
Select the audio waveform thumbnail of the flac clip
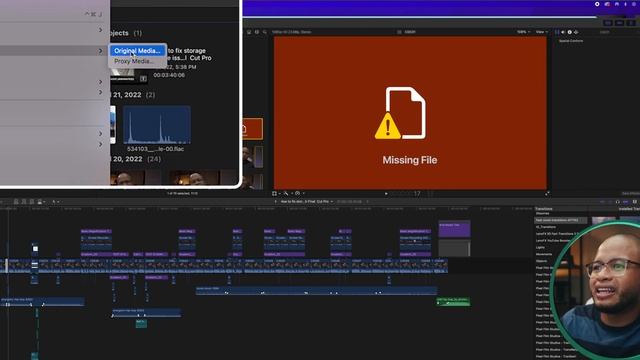(157, 125)
